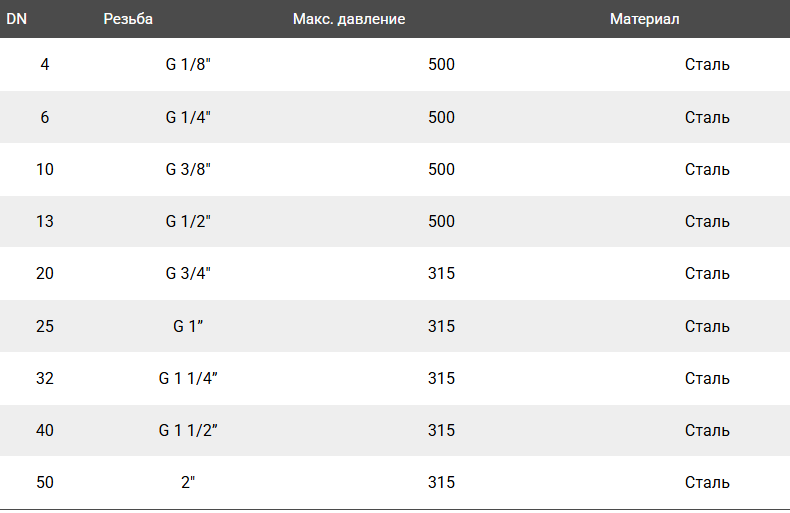Screen dimensions: 790x513
Task: Click the Материал column header
Action: click(x=645, y=19)
